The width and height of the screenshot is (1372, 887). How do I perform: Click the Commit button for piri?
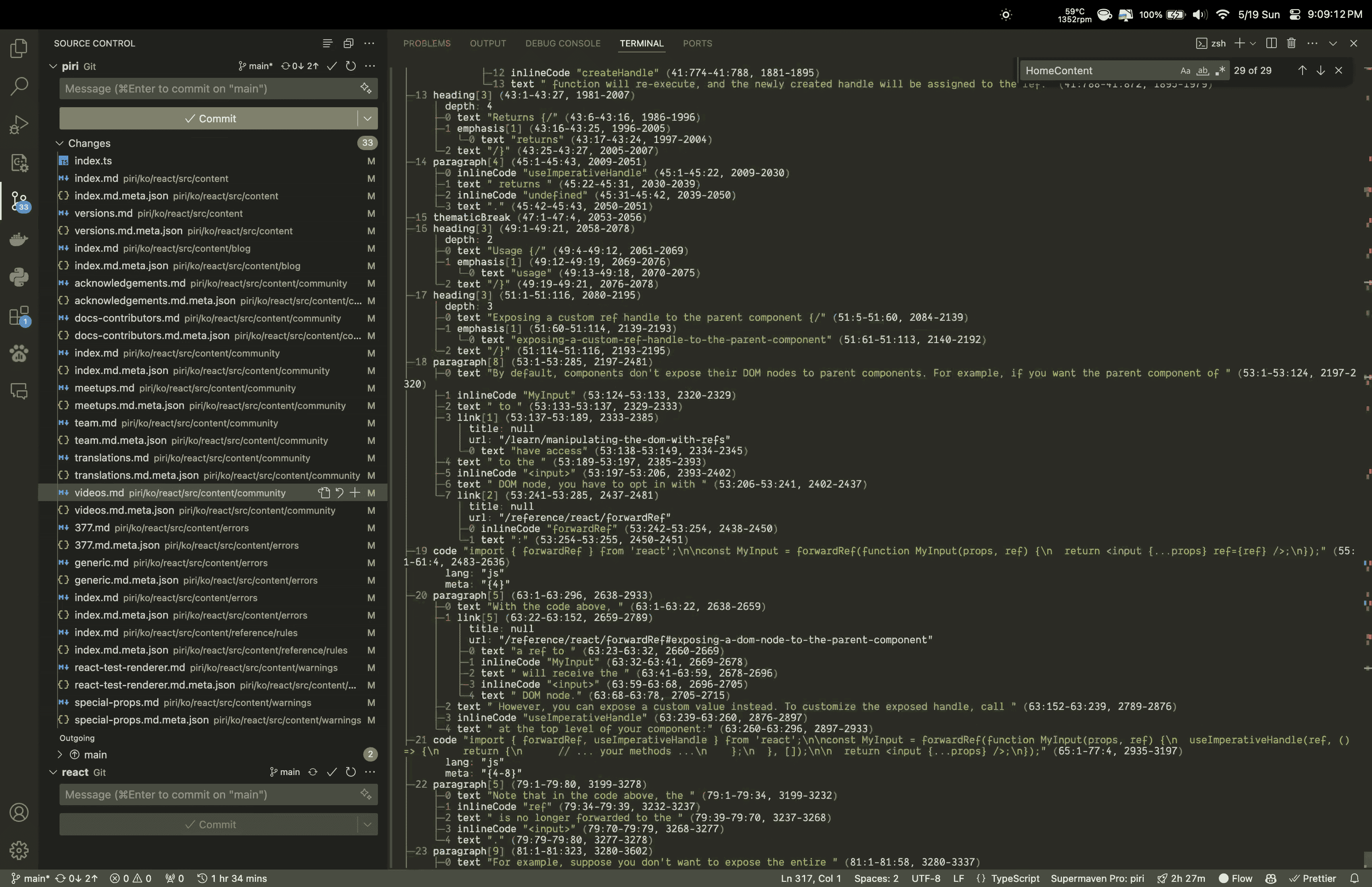[x=210, y=119]
